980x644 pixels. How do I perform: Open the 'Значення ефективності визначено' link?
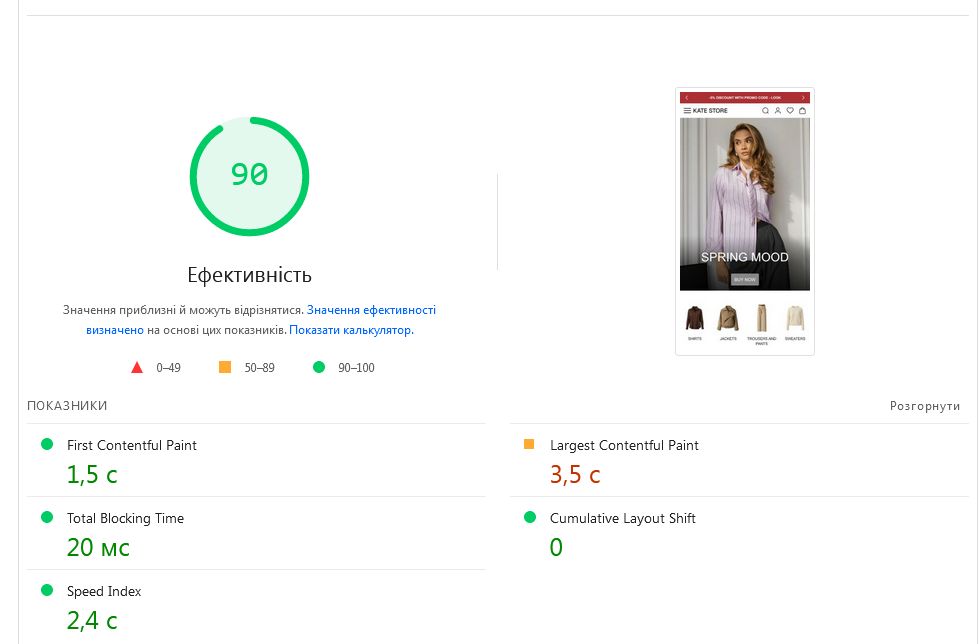click(371, 310)
